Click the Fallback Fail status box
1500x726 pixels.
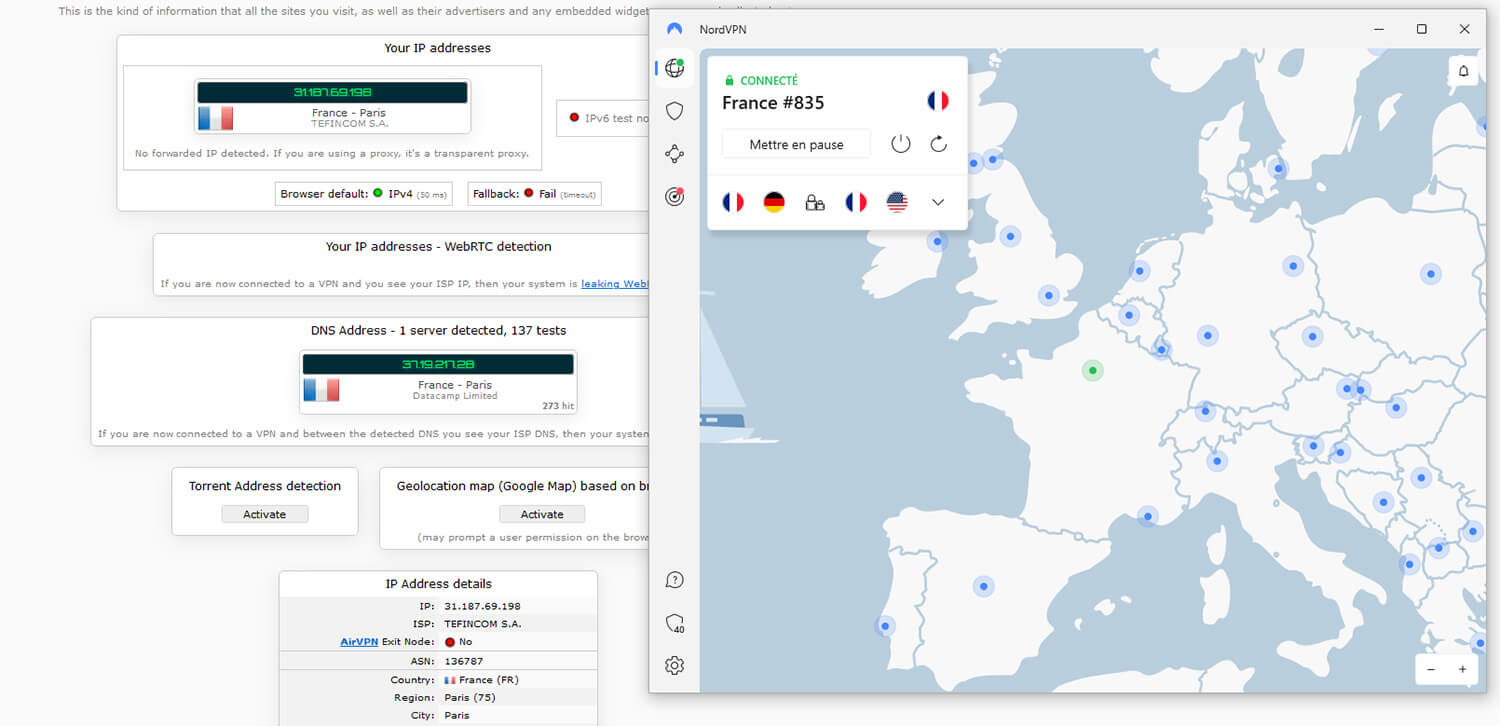(535, 194)
